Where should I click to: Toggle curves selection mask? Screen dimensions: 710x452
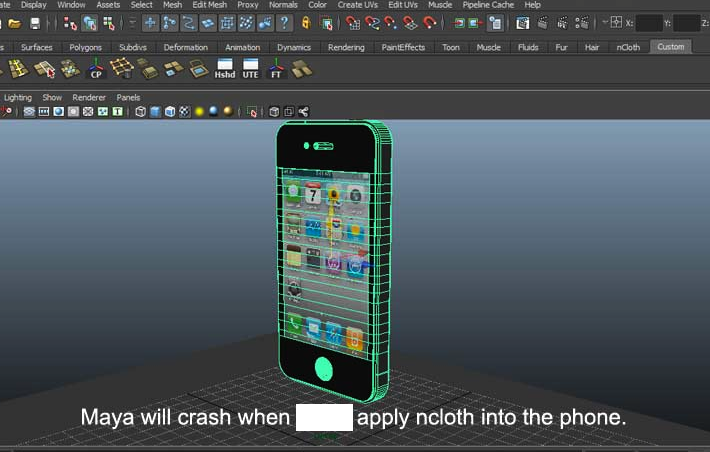tap(189, 23)
